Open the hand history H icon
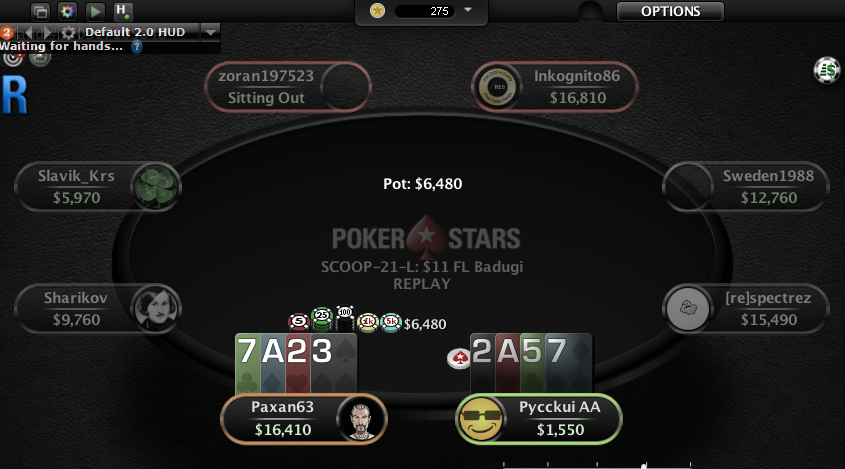 pos(123,11)
